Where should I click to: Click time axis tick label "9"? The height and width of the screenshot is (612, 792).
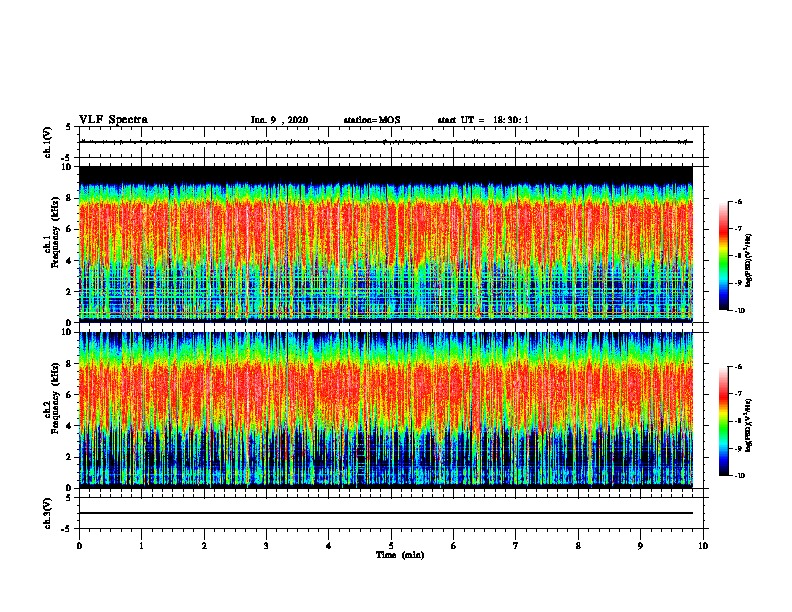tap(640, 546)
